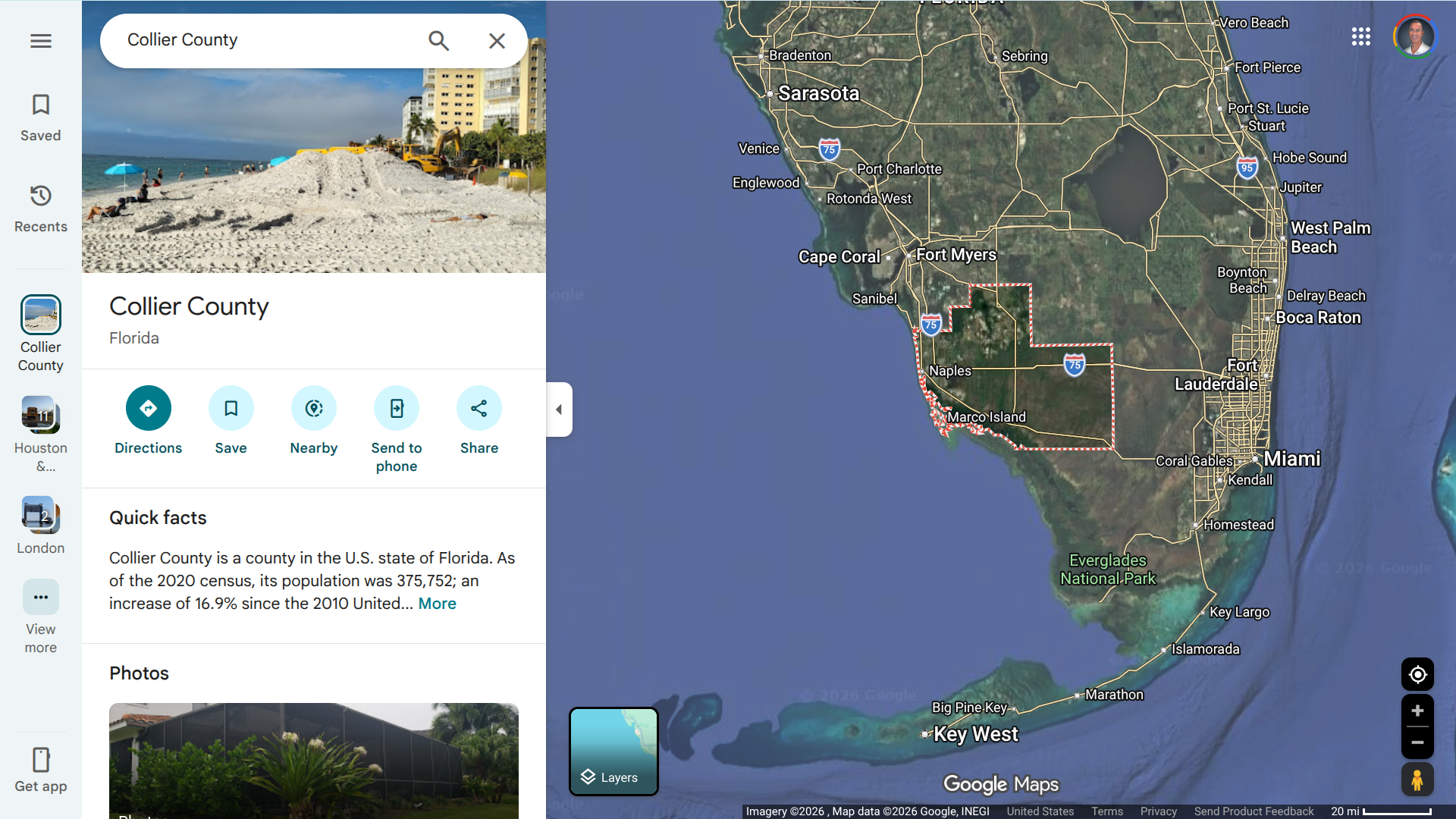Screen dimensions: 1456x819
Task: Toggle the Layers map view
Action: [613, 752]
